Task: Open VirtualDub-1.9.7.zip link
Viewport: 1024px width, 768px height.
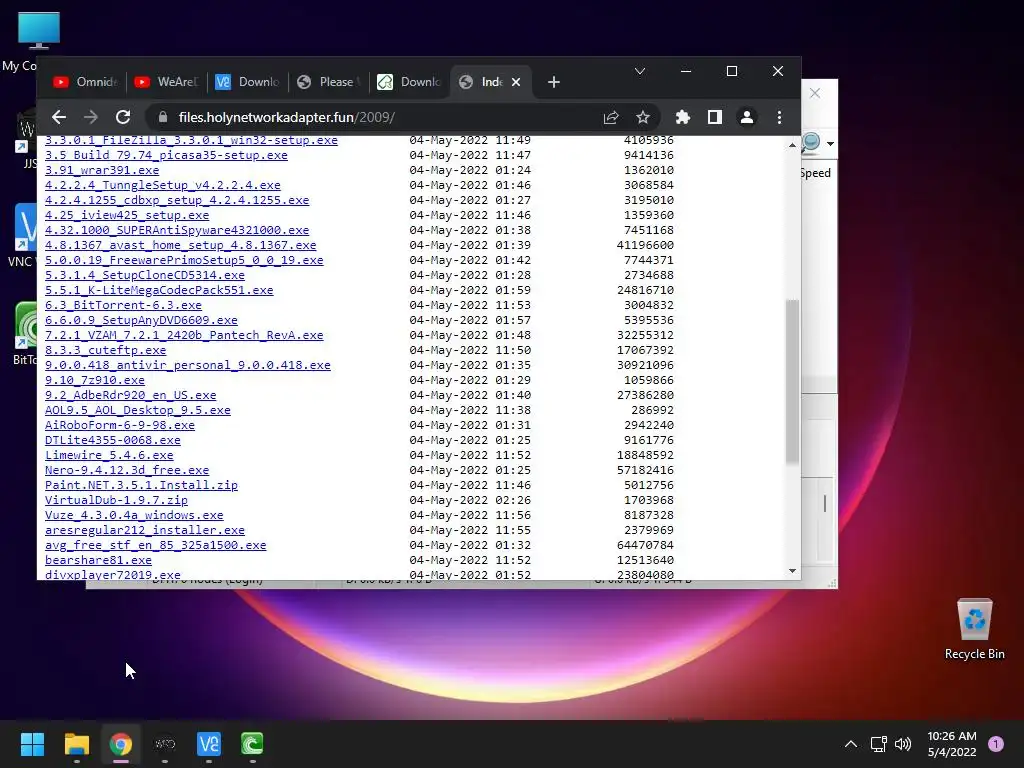Action: click(x=116, y=501)
